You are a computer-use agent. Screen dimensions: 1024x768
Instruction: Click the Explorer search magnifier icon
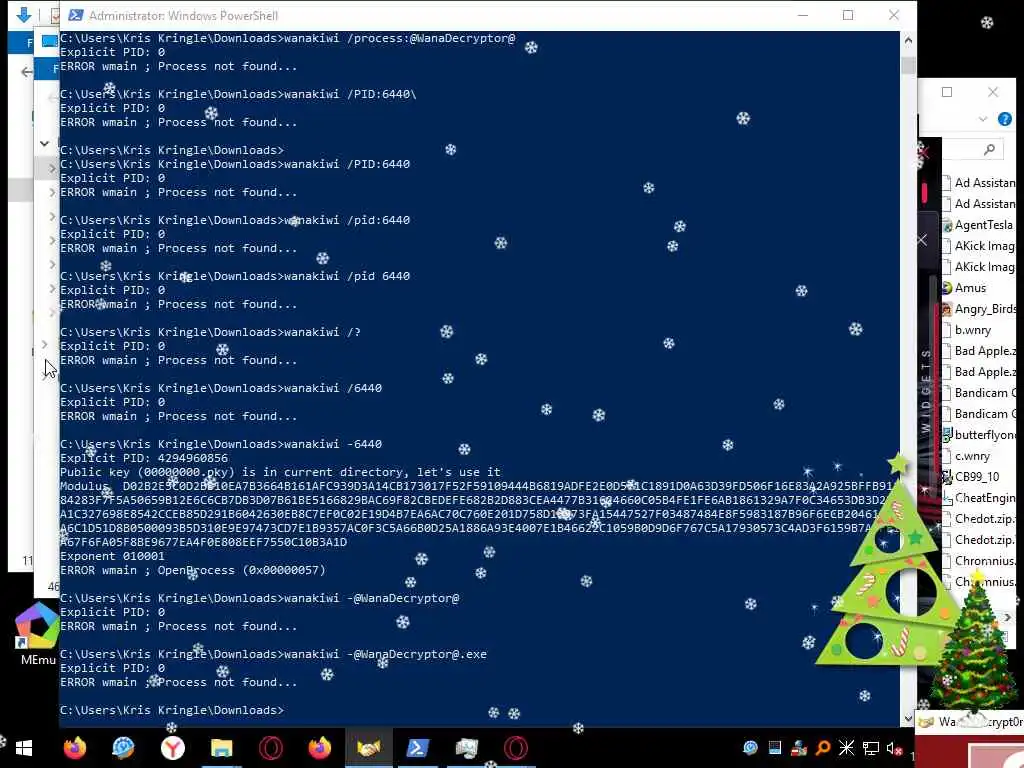989,150
